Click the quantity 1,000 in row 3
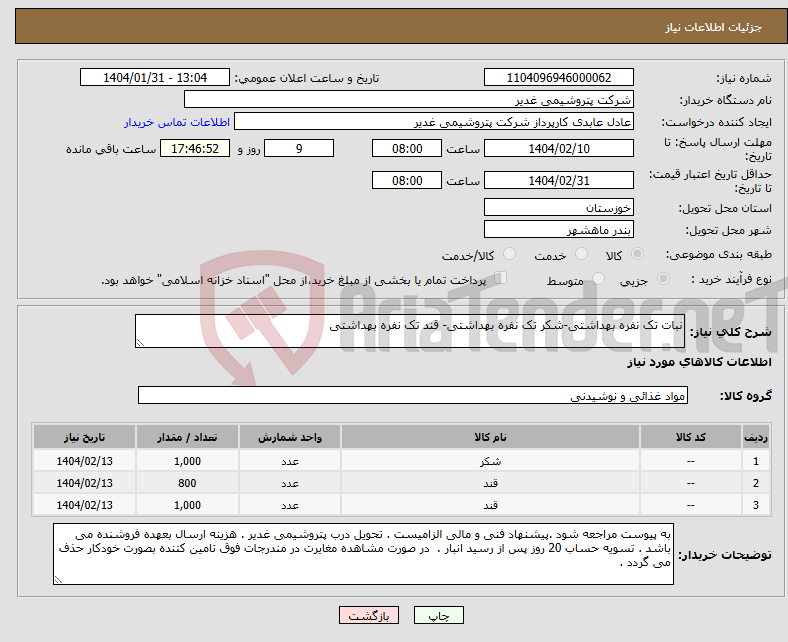The height and width of the screenshot is (642, 788). coord(187,505)
